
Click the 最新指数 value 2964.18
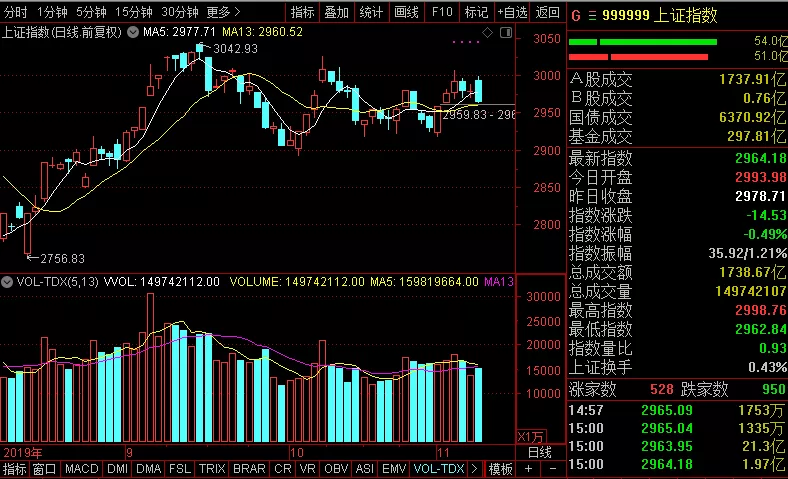(x=760, y=159)
